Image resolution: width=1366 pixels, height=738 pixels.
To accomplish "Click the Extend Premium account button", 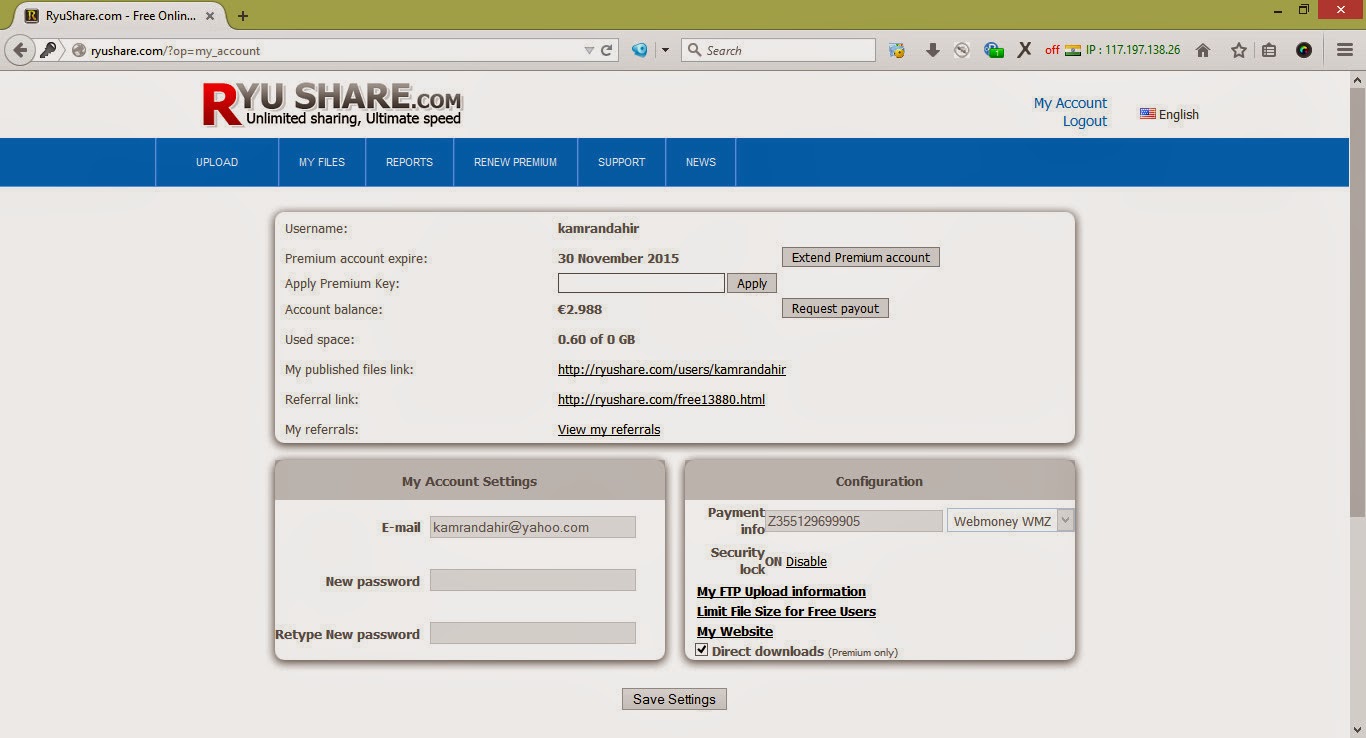I will [x=861, y=258].
